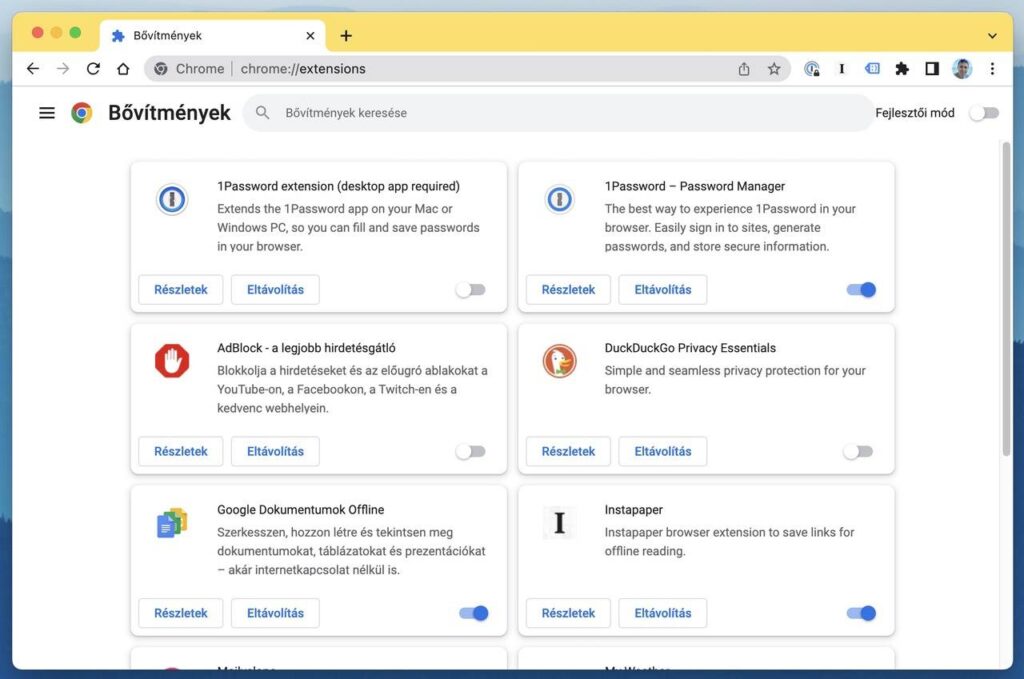Click the AdBlock red hand icon
The height and width of the screenshot is (679, 1024).
point(172,360)
